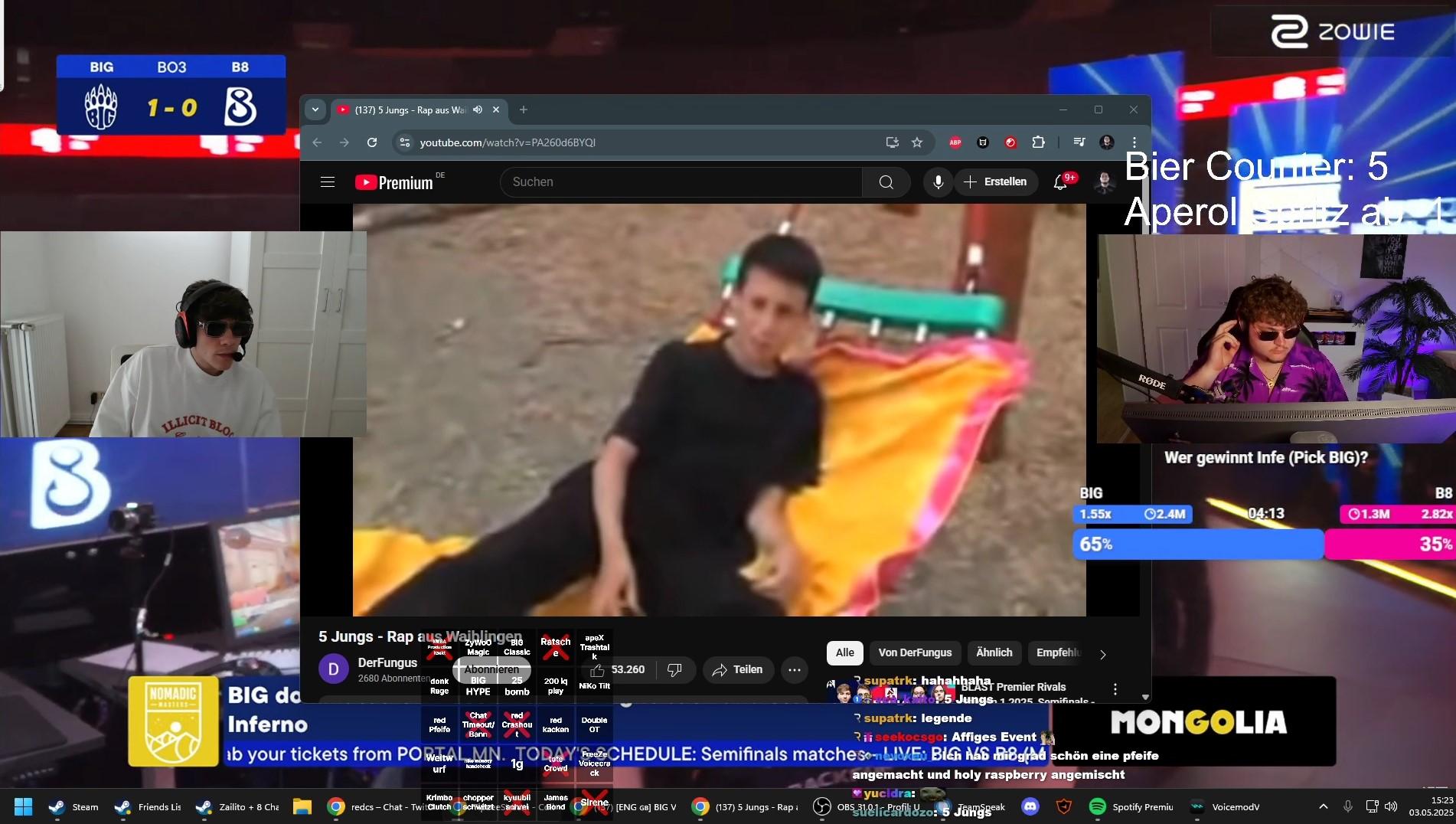Open File Explorer from the taskbar
The image size is (1456, 824).
(x=302, y=806)
